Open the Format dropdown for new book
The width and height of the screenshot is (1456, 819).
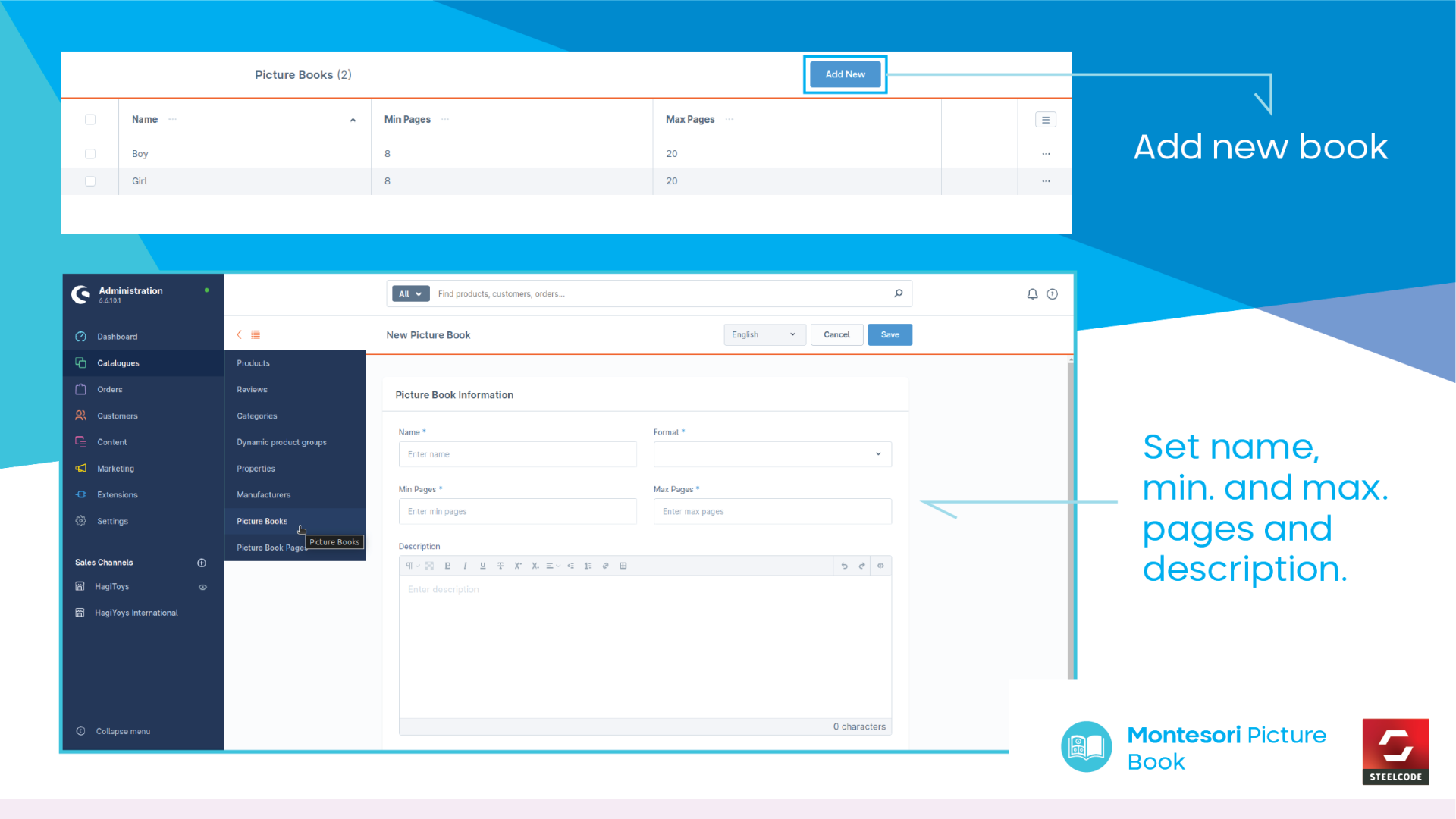(x=770, y=453)
